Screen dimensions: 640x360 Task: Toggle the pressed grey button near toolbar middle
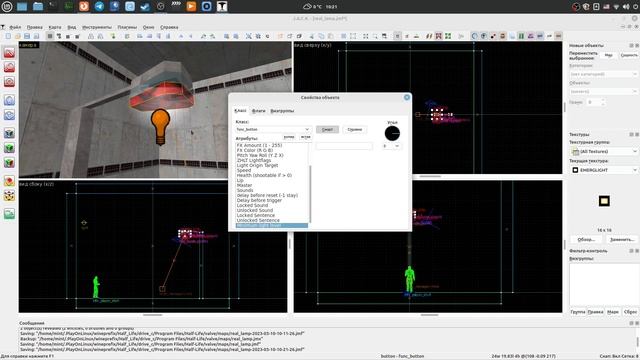(397, 36)
